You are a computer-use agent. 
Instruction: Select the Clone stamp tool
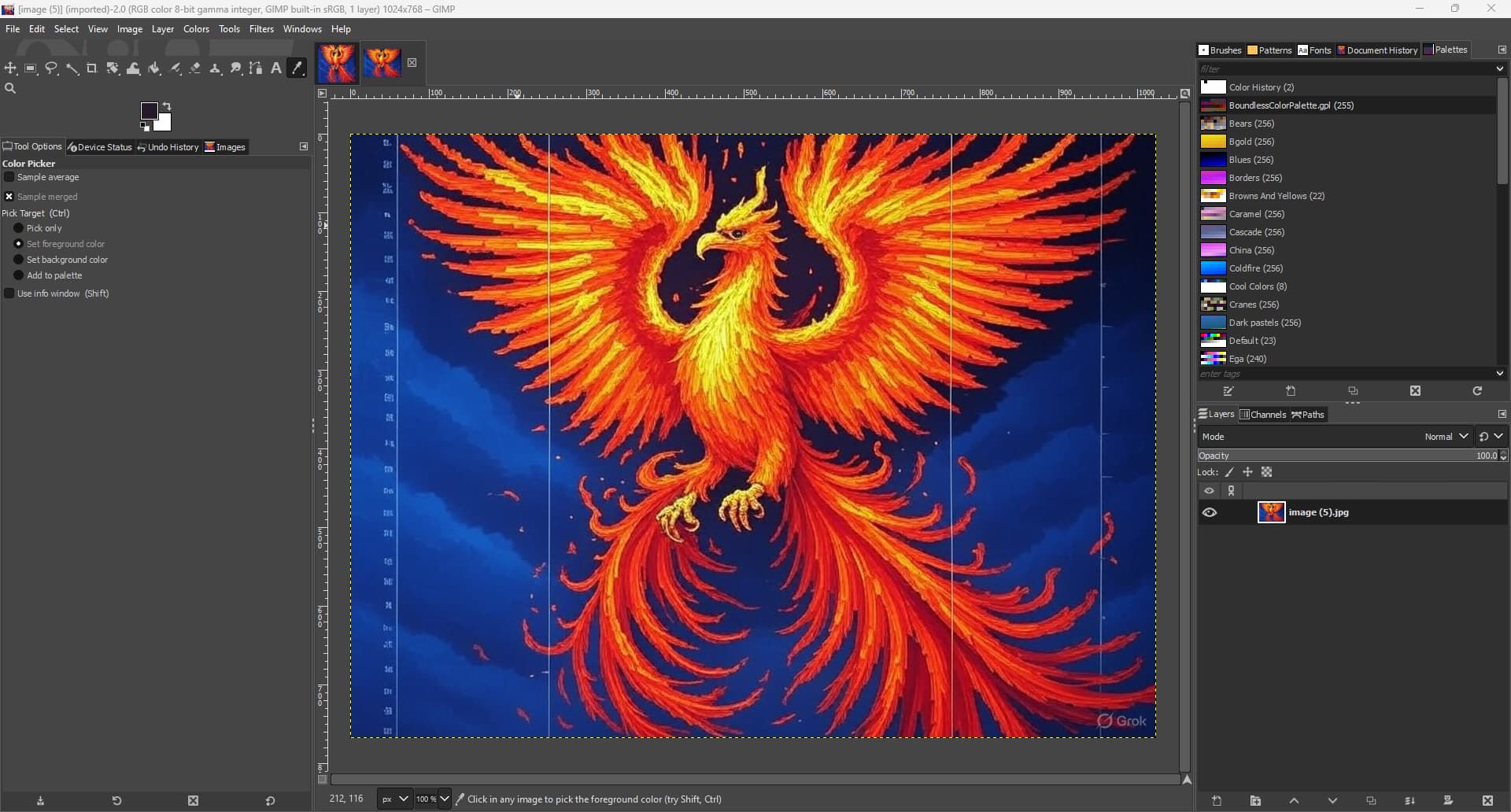coord(216,68)
